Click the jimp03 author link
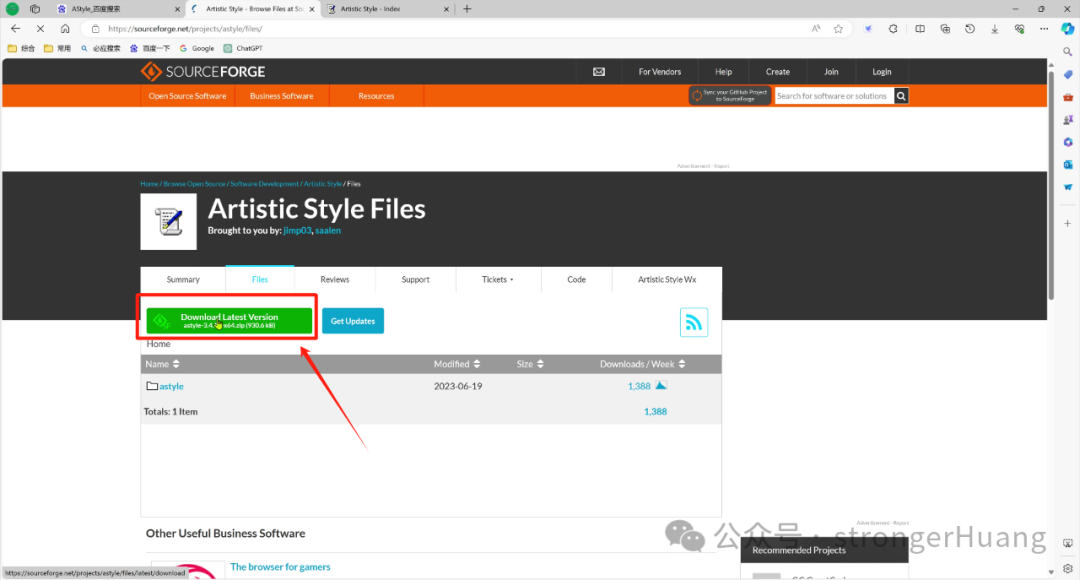Image resolution: width=1080 pixels, height=580 pixels. tap(297, 231)
